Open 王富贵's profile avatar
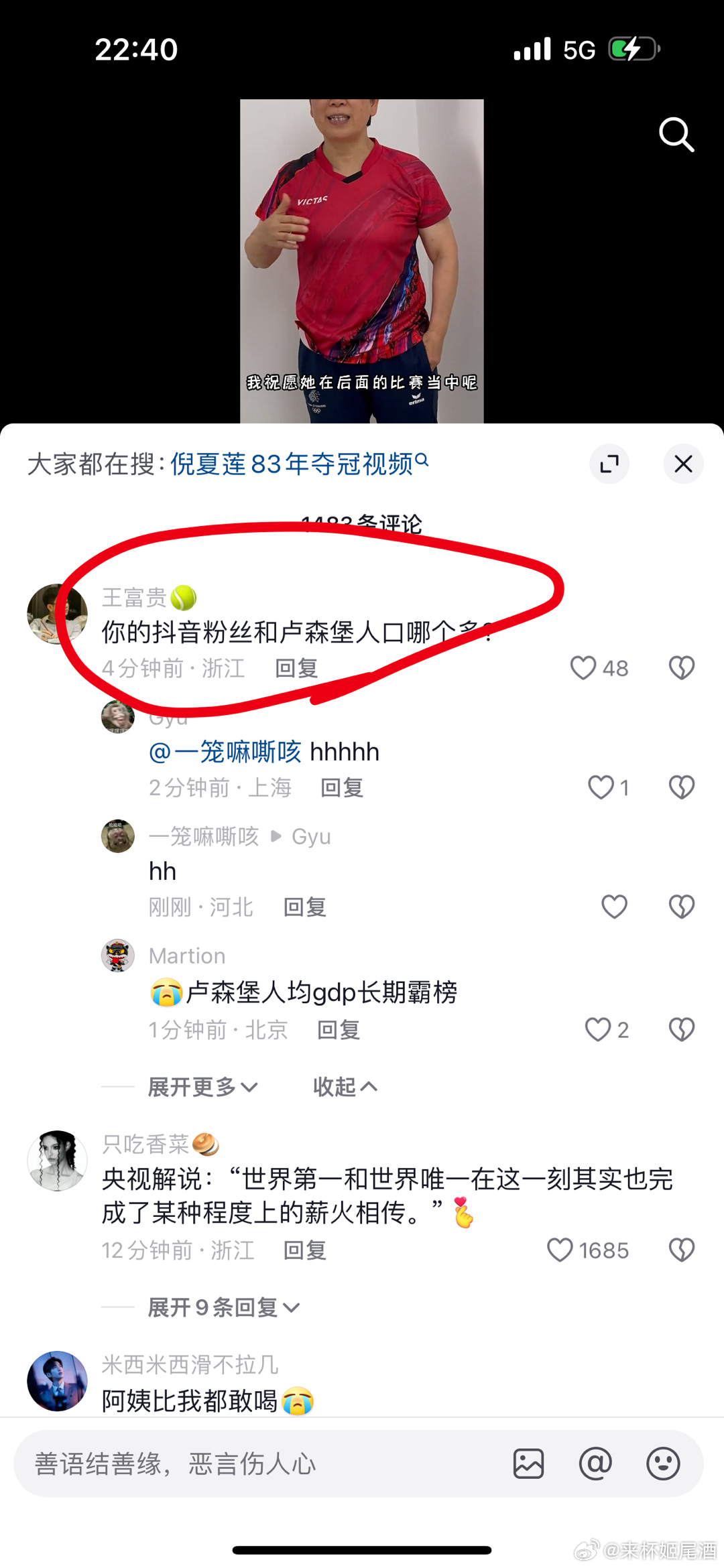The height and width of the screenshot is (1568, 724). tap(57, 614)
